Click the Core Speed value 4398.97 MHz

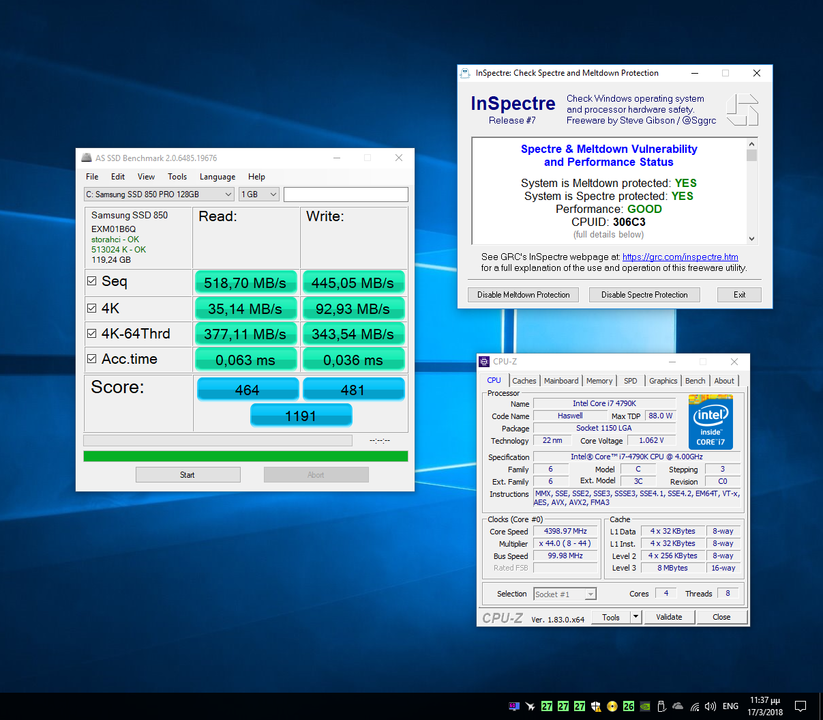[x=565, y=531]
